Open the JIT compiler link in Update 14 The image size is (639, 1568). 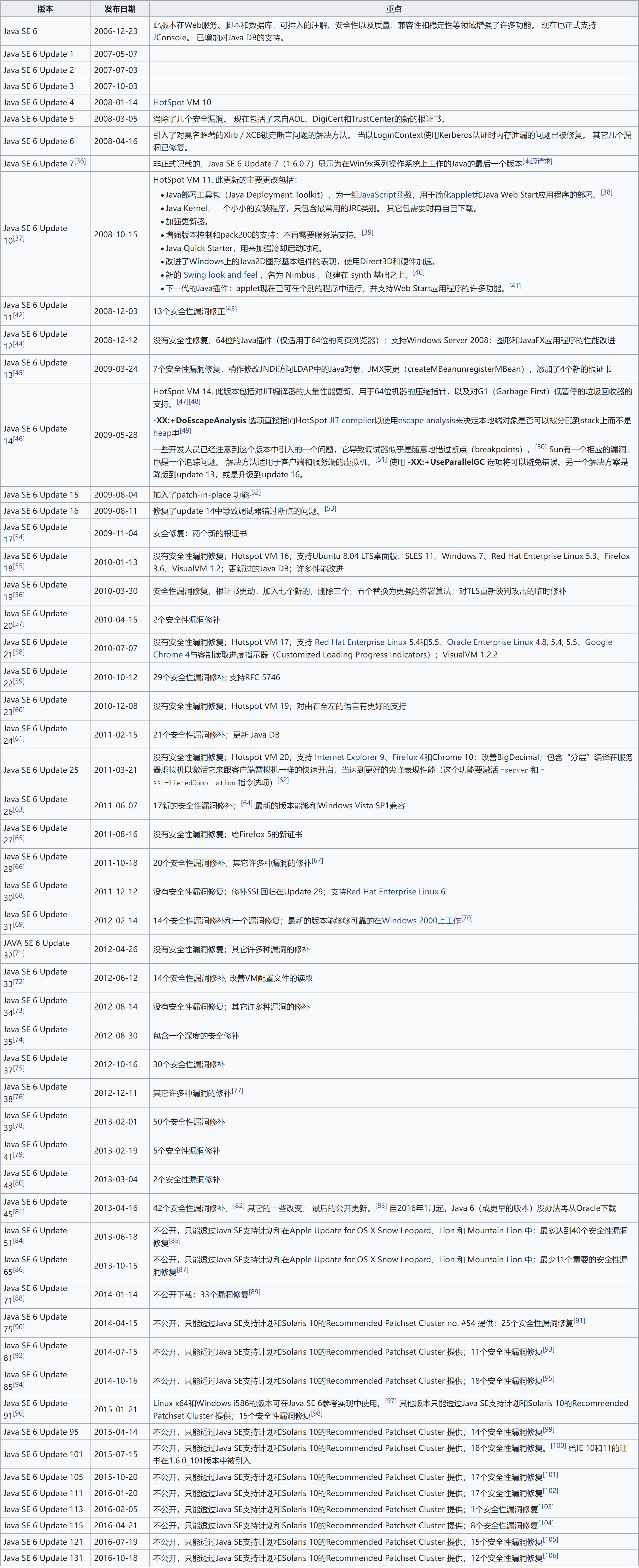click(x=351, y=420)
